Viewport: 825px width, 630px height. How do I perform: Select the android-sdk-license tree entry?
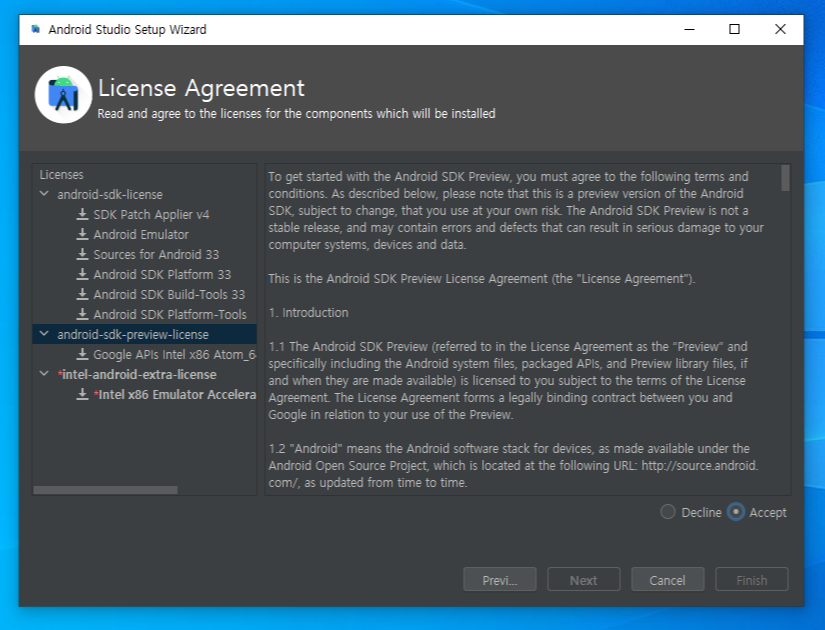point(110,194)
